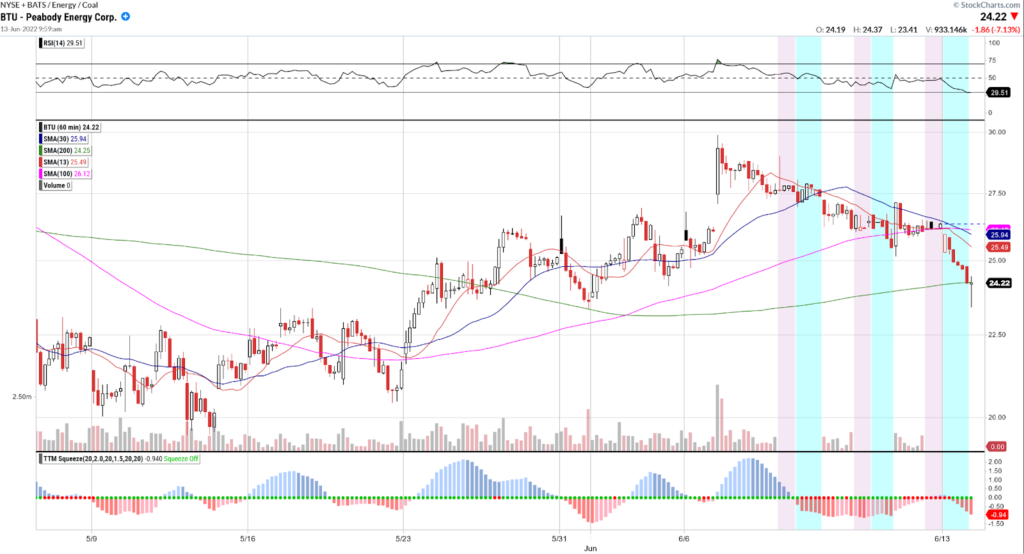Click the Squeeze Off status text
1024x554 pixels.
[181, 459]
